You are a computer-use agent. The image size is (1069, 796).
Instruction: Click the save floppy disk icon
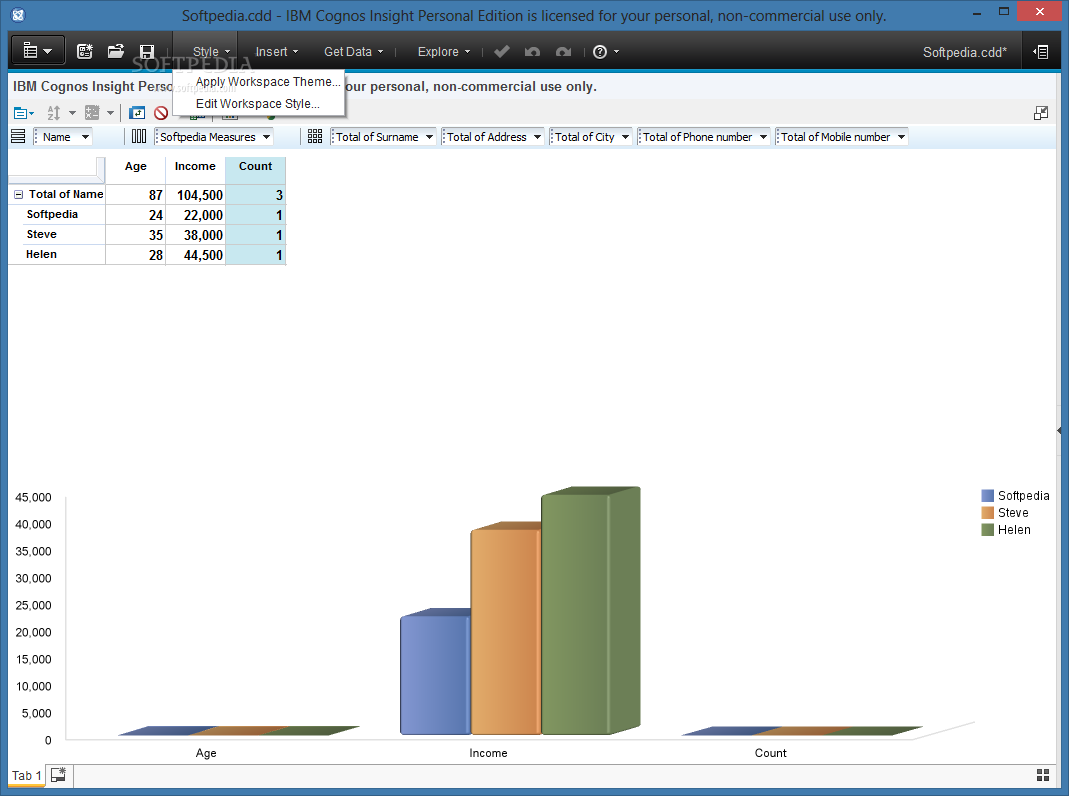(x=147, y=52)
